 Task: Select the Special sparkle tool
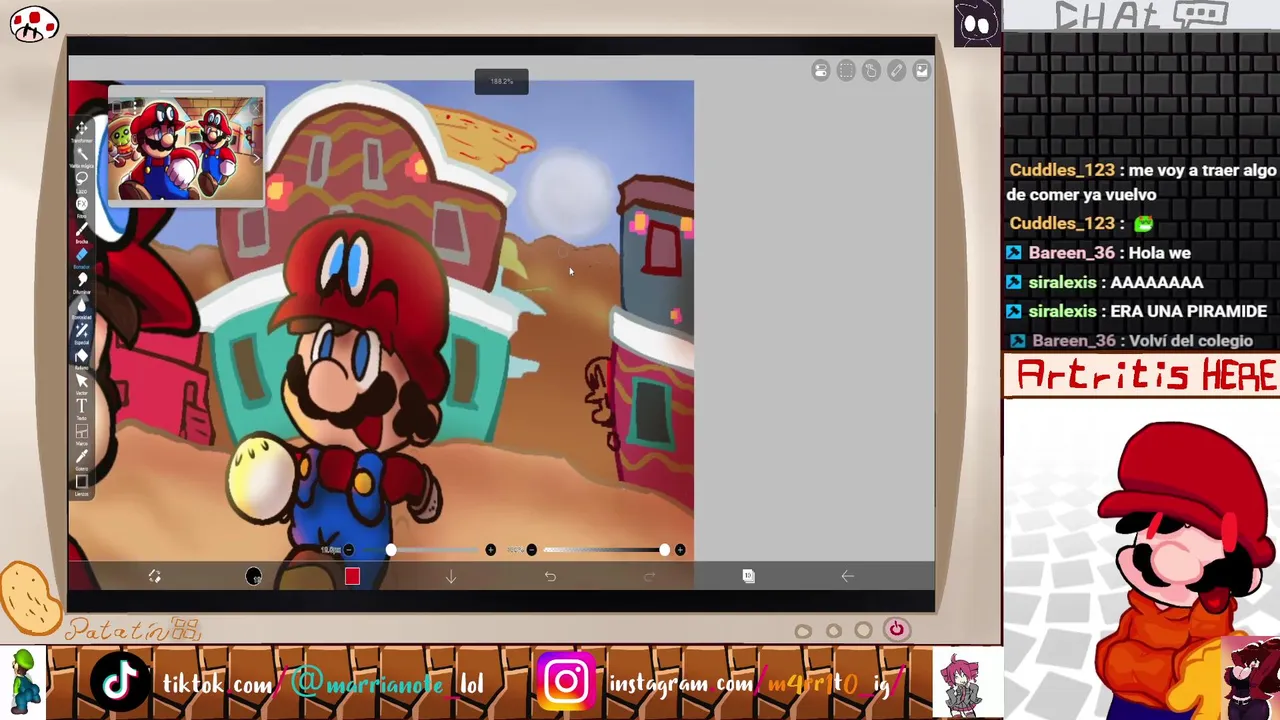82,331
